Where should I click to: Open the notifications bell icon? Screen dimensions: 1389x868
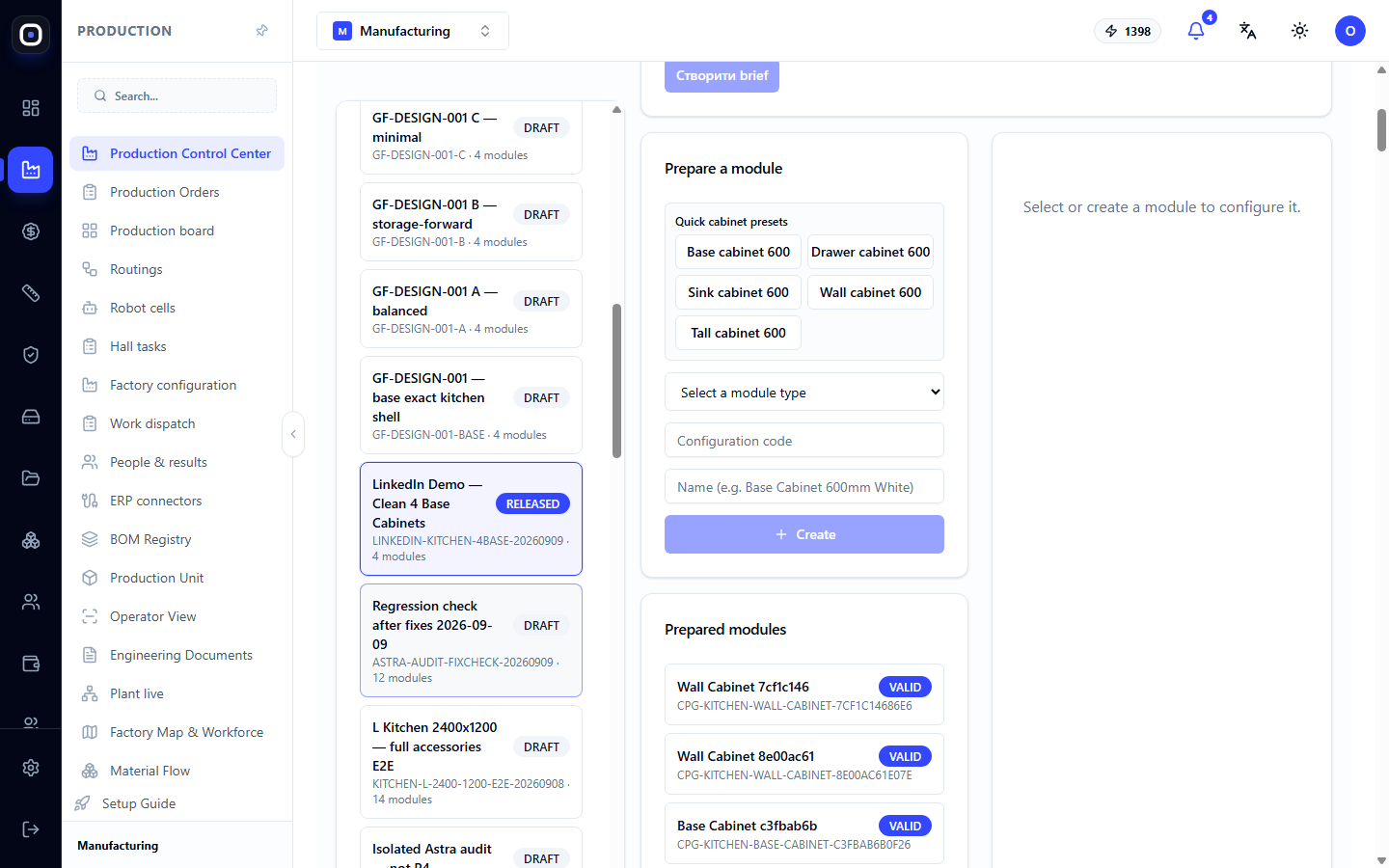point(1196,31)
